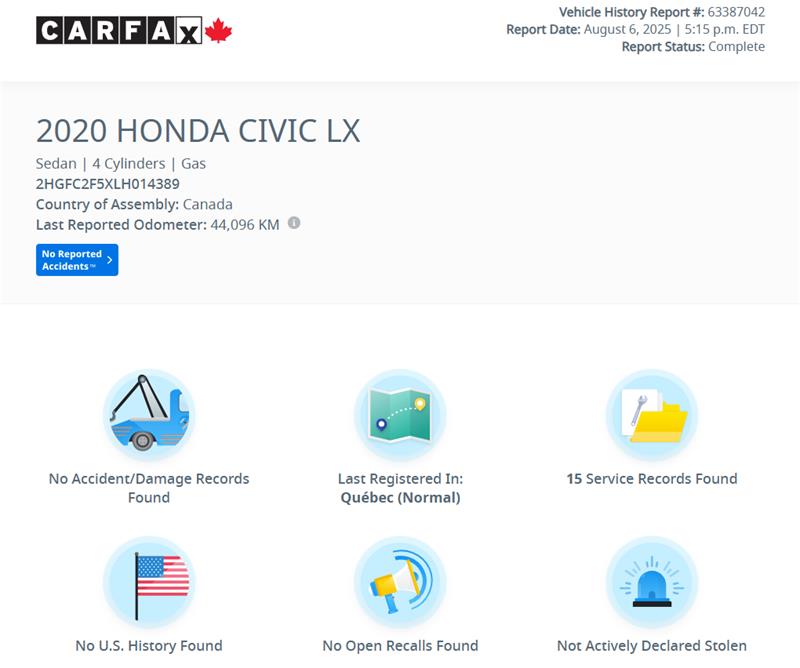
Task: Click the red maple leaf icon
Action: click(218, 31)
